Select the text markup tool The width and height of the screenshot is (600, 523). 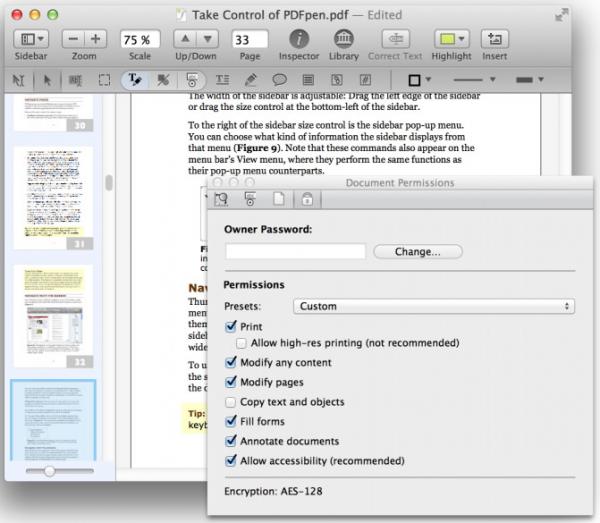[135, 80]
